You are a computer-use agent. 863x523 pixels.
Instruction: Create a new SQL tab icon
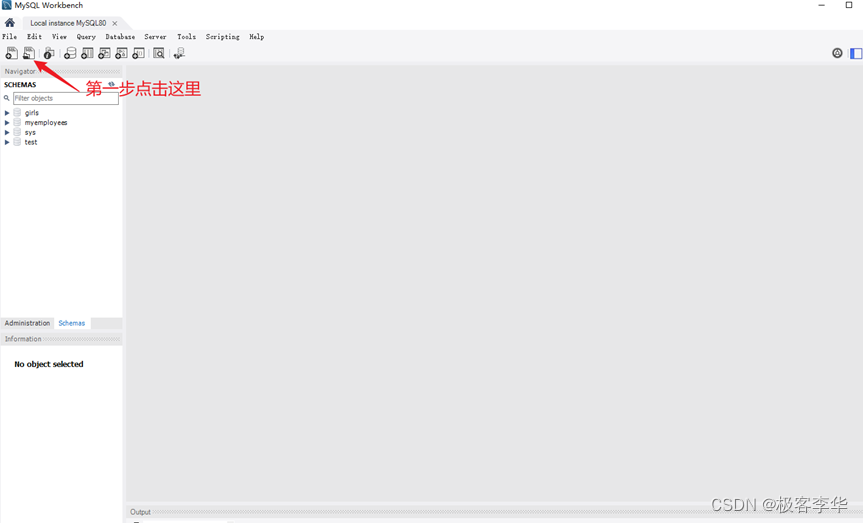click(x=11, y=53)
